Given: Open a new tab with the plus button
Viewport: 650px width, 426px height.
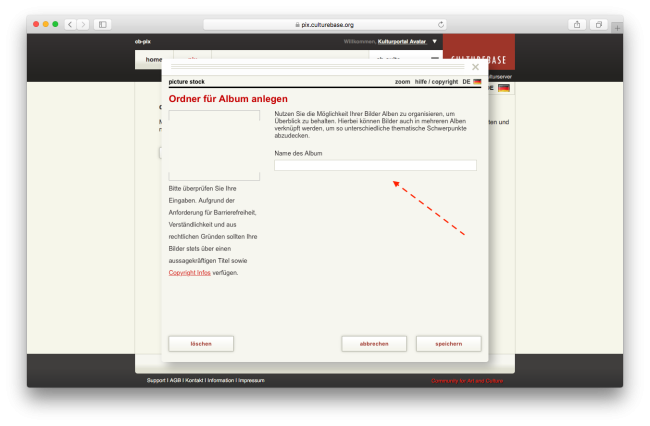Looking at the screenshot, I should coord(616,28).
